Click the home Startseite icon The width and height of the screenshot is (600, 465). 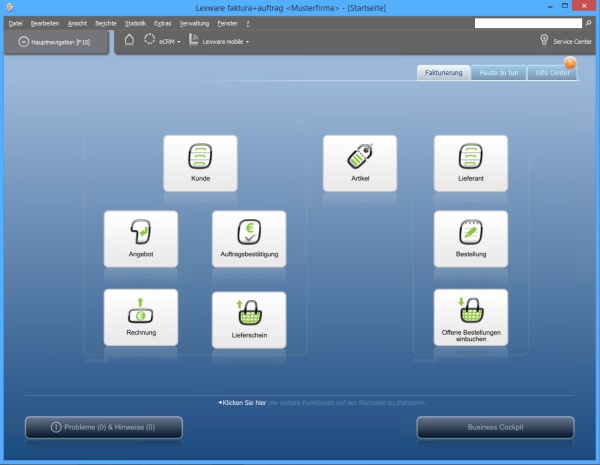129,41
